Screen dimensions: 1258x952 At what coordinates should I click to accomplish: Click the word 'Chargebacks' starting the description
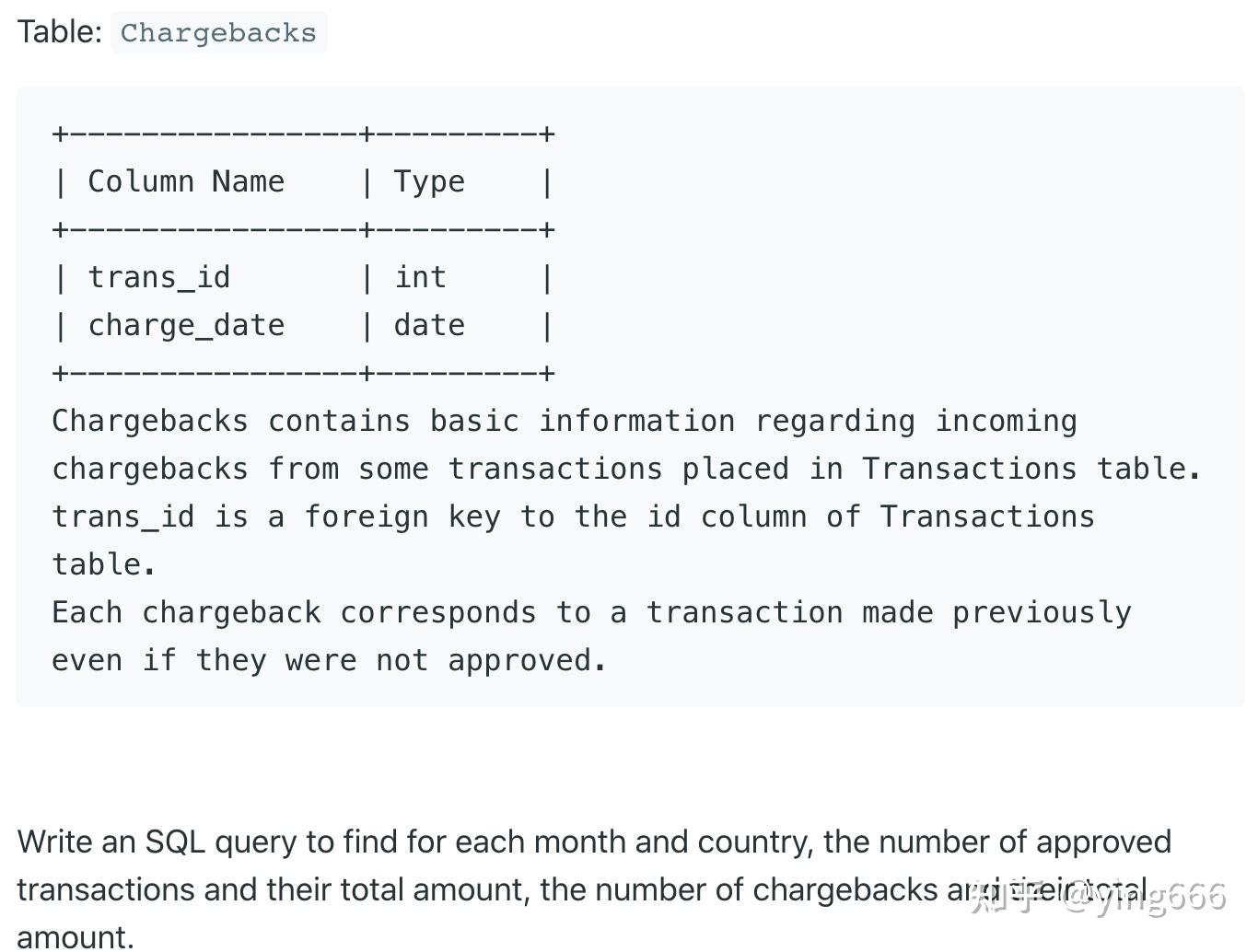click(150, 421)
